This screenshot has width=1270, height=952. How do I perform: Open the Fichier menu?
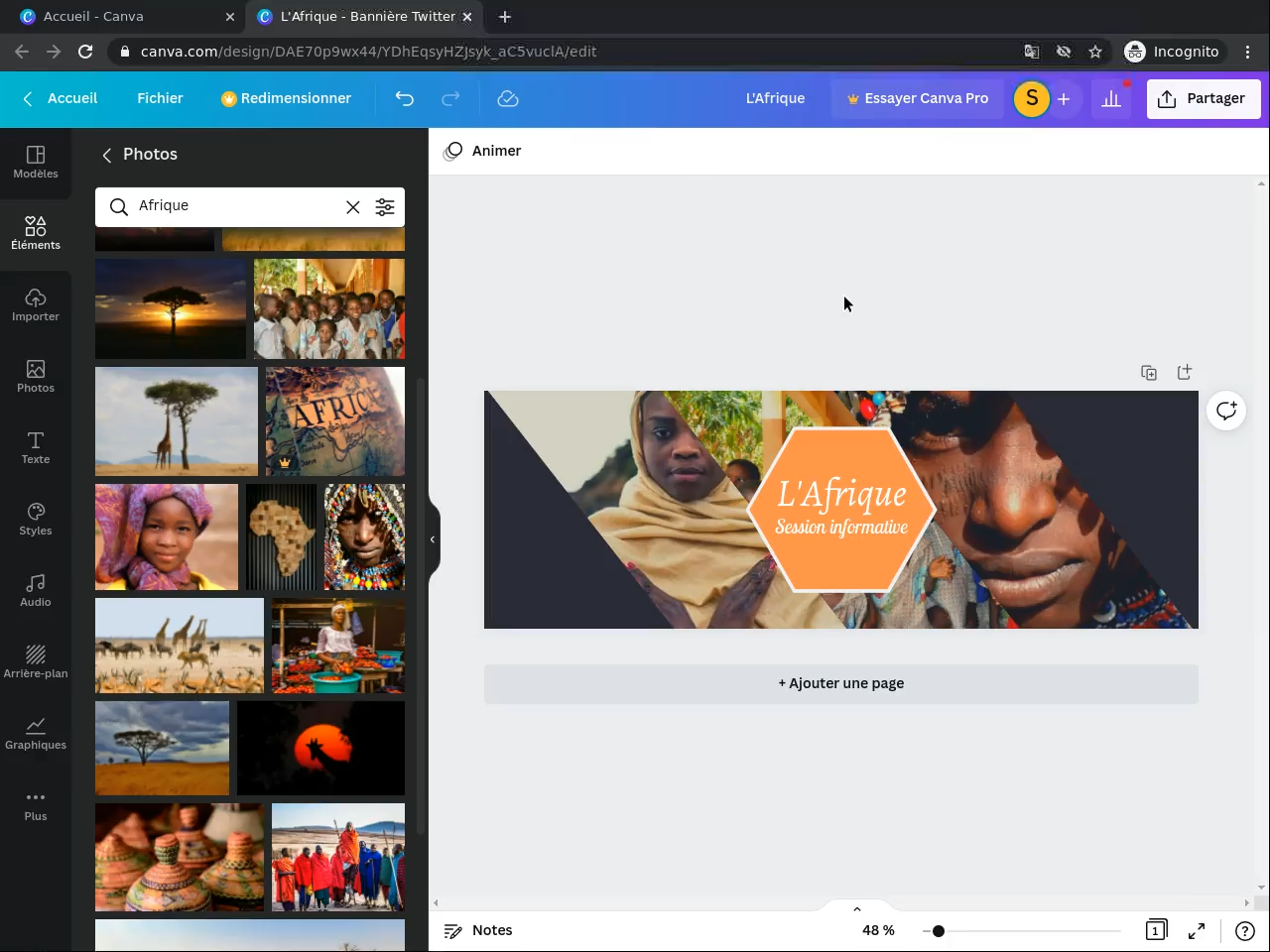click(x=160, y=98)
